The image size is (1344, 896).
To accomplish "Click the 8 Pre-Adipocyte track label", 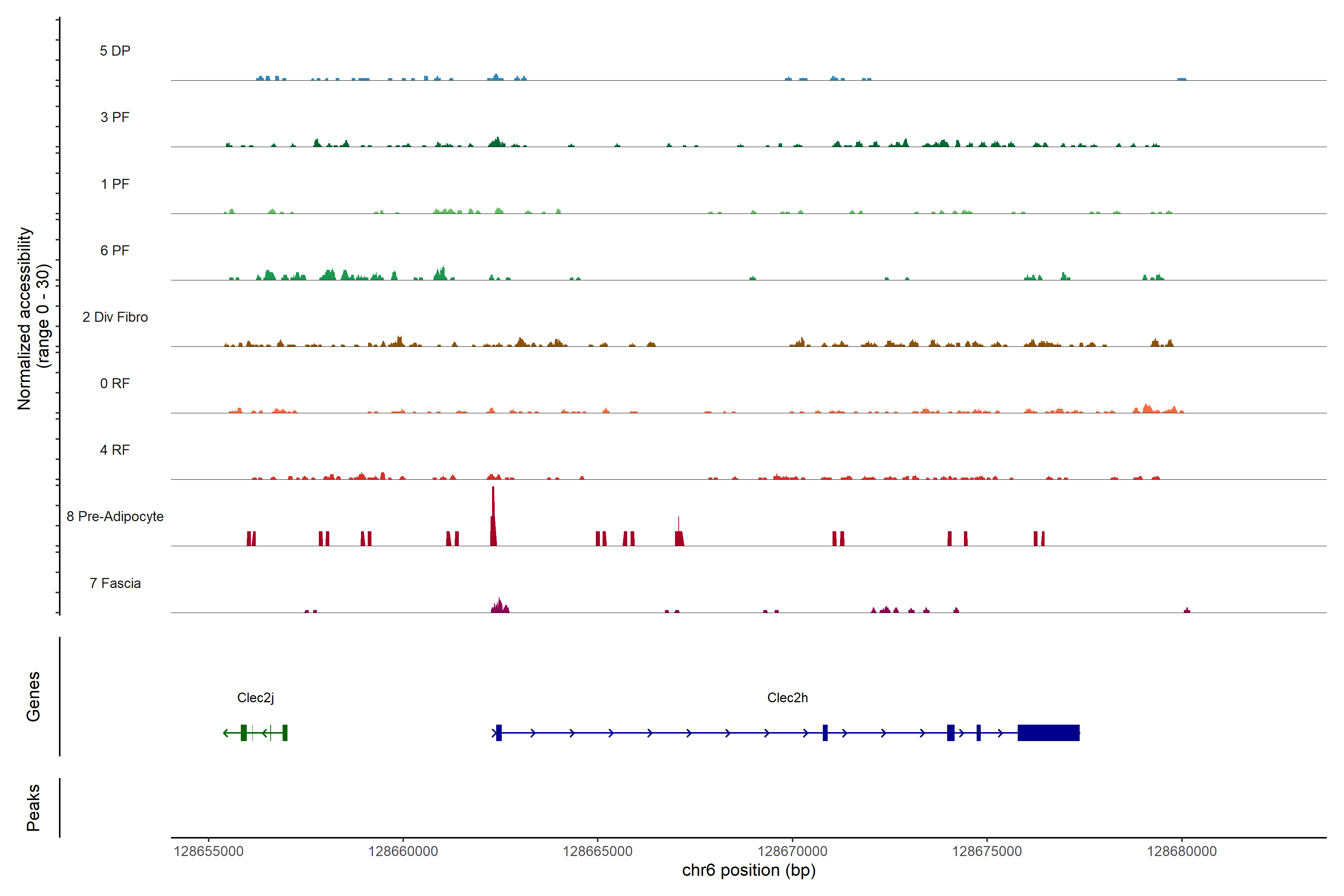I will pos(115,517).
